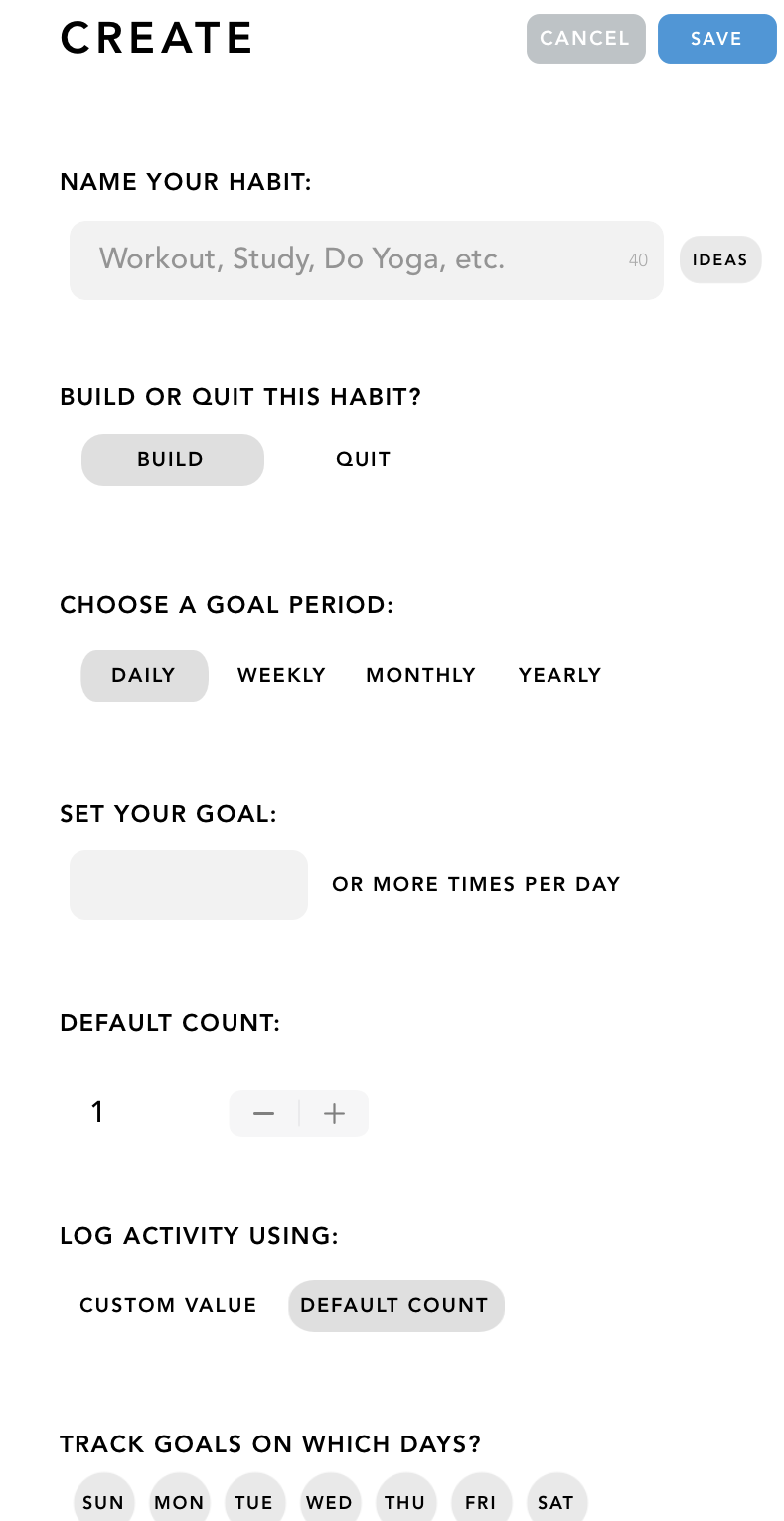Increase default count with plus icon
Viewport: 784px width, 1521px height.
tap(335, 1114)
